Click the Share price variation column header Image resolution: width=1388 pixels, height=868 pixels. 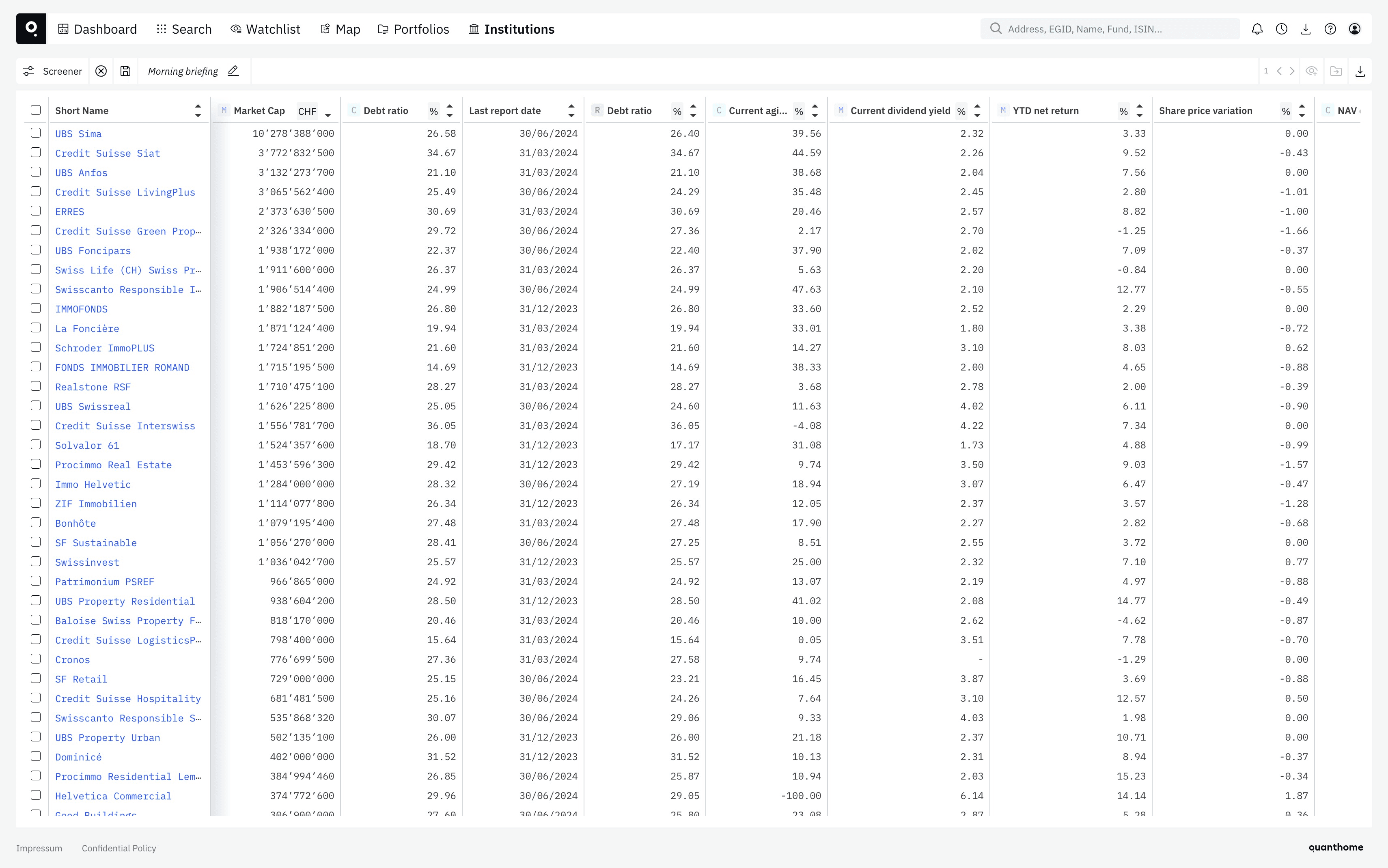pos(1205,111)
